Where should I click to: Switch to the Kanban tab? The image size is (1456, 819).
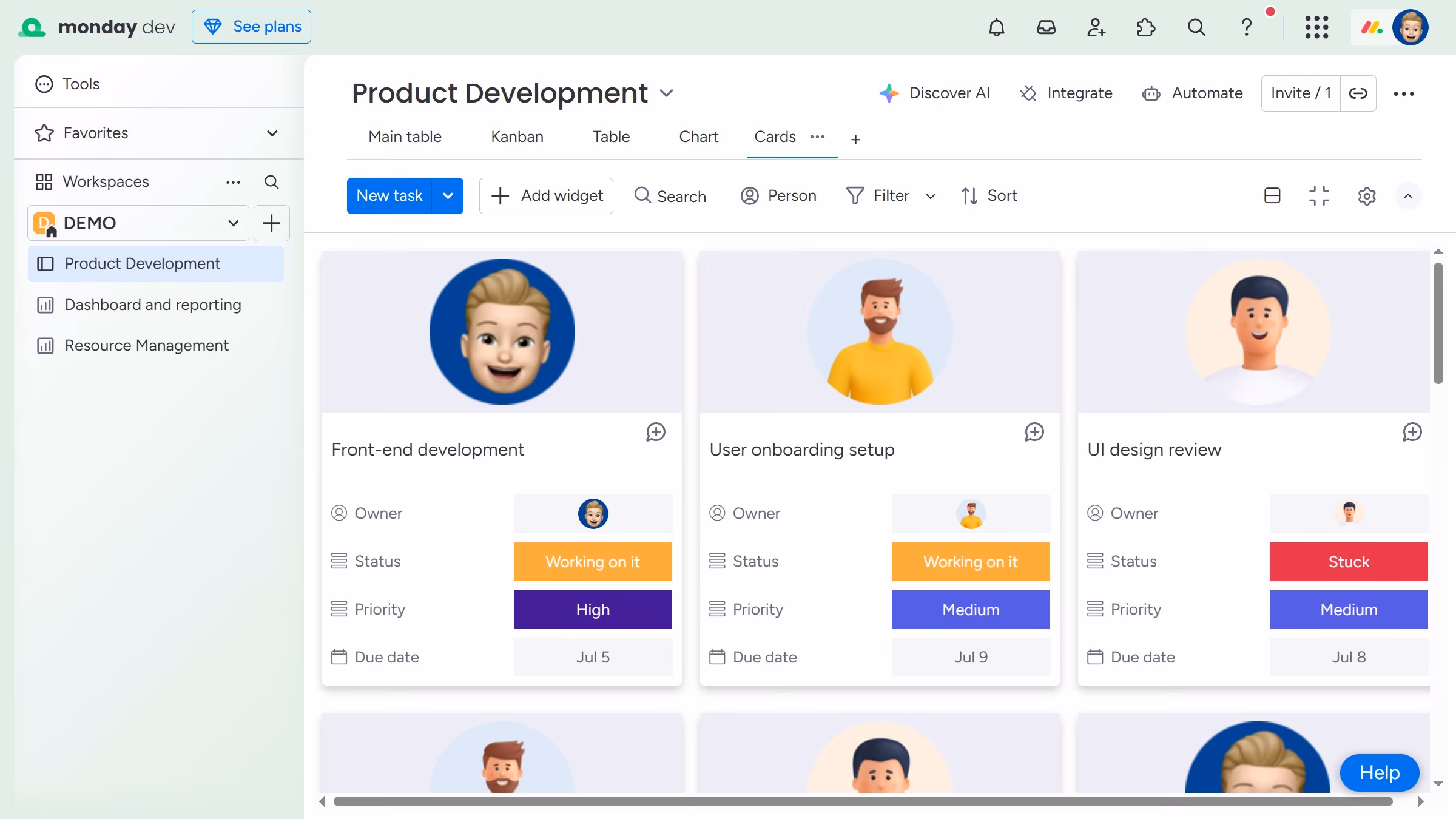(517, 136)
